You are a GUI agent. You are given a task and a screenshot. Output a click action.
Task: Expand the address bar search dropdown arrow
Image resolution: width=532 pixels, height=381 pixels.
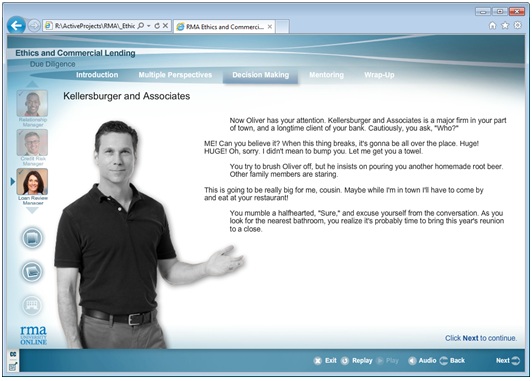coord(149,26)
